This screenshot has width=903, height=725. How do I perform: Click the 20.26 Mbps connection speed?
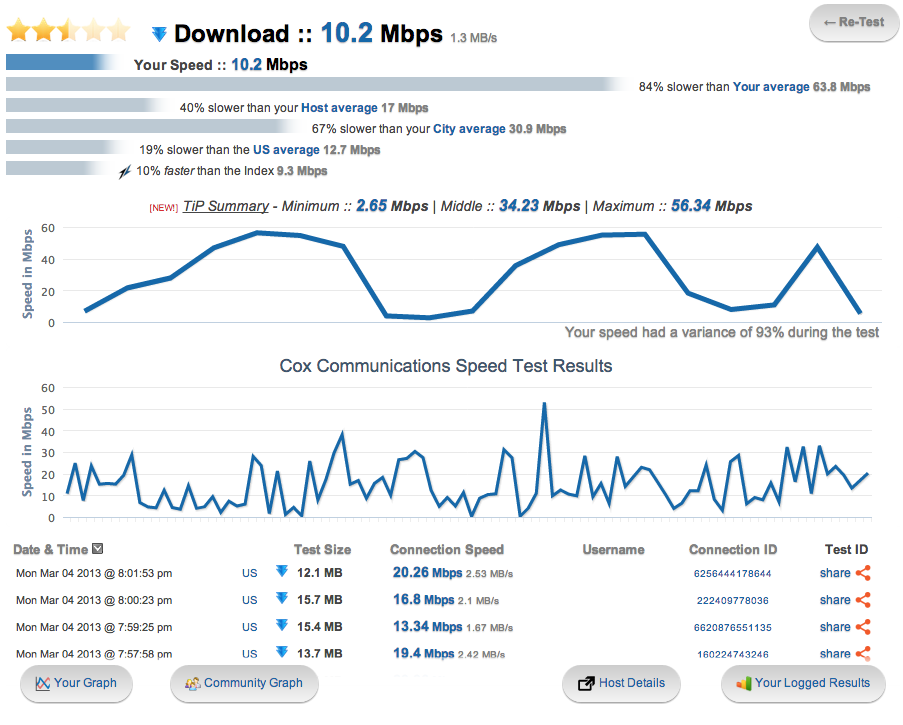[427, 572]
